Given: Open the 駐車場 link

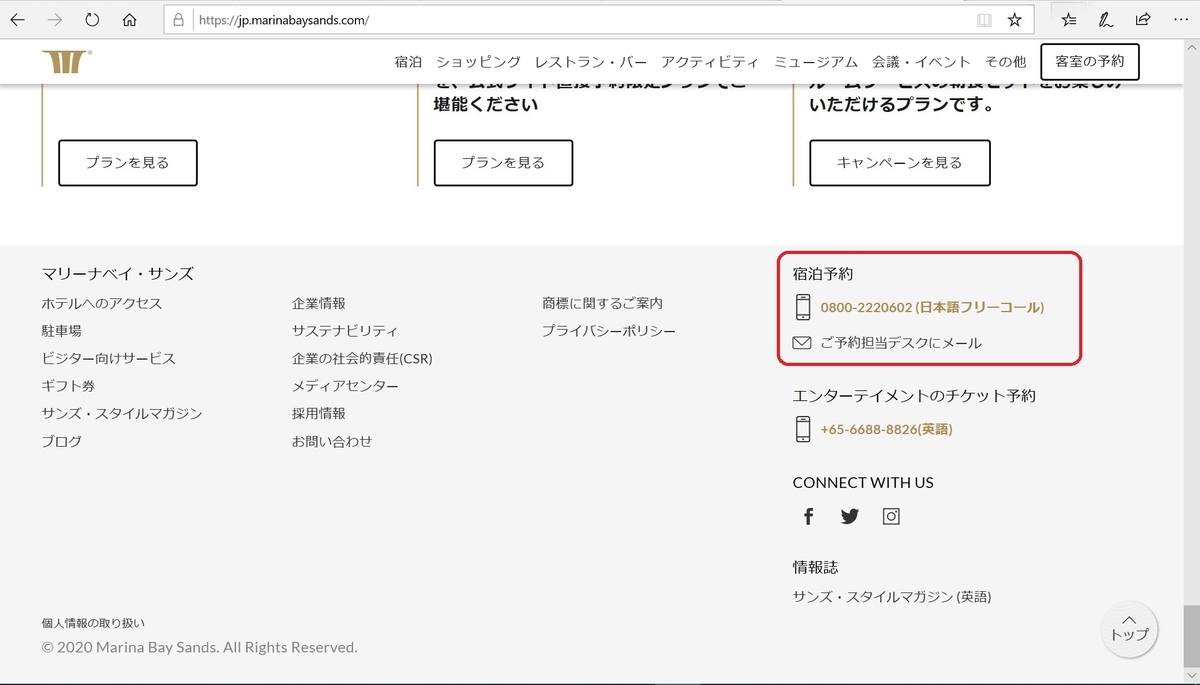Looking at the screenshot, I should [x=62, y=331].
